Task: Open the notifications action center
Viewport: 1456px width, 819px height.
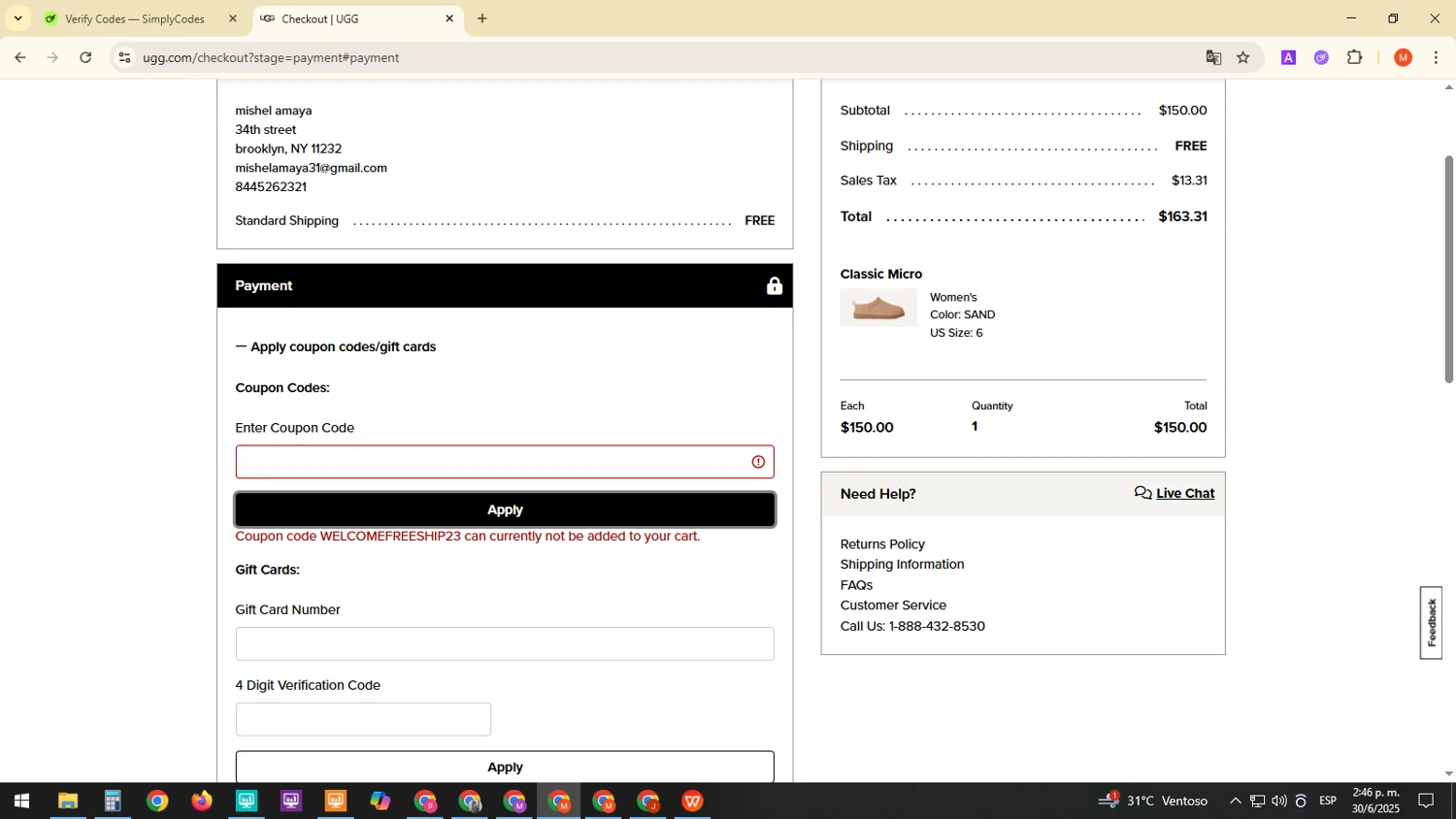Action: [x=1427, y=802]
